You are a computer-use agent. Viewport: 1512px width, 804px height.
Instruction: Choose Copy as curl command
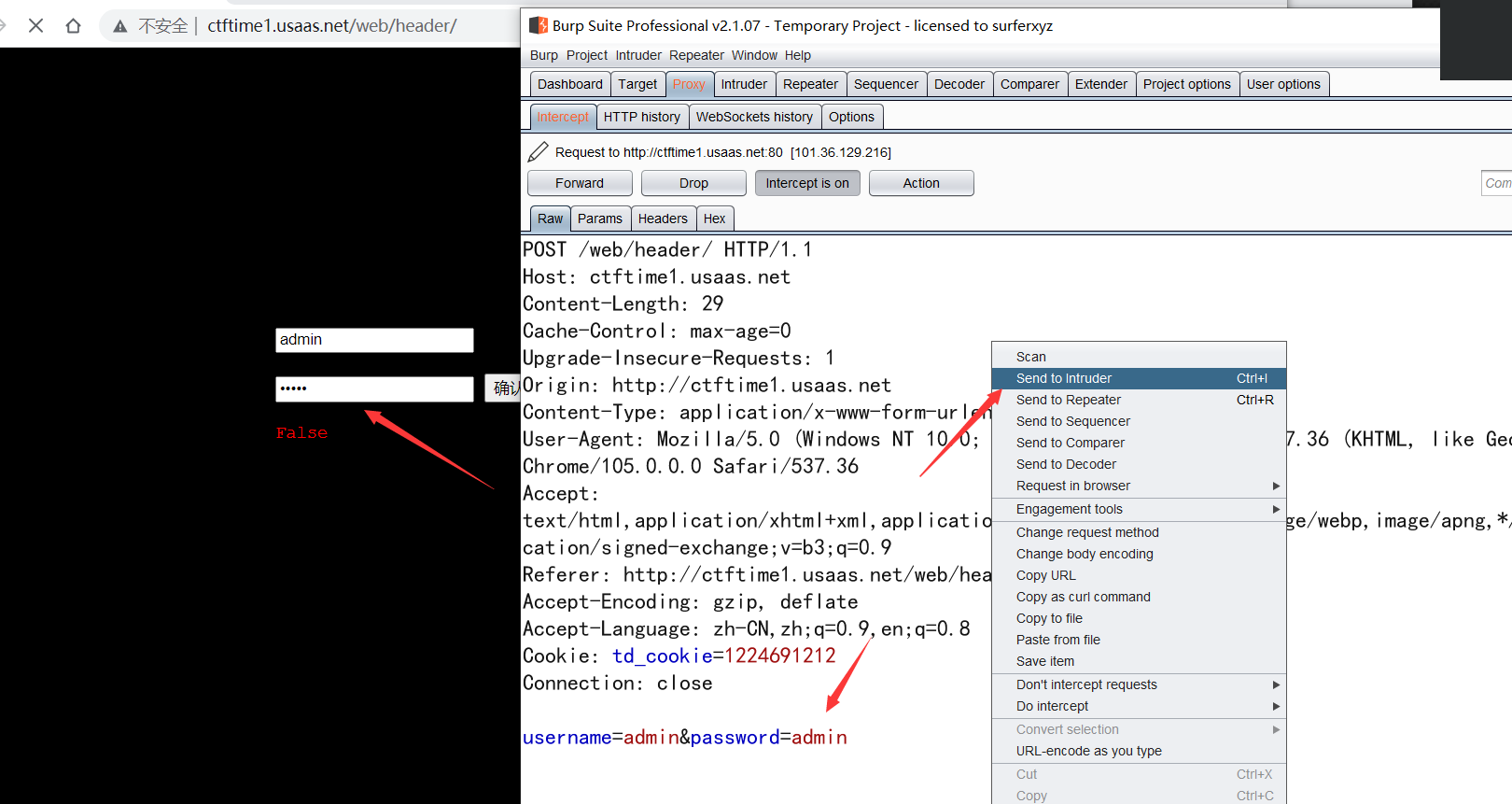1139,597
